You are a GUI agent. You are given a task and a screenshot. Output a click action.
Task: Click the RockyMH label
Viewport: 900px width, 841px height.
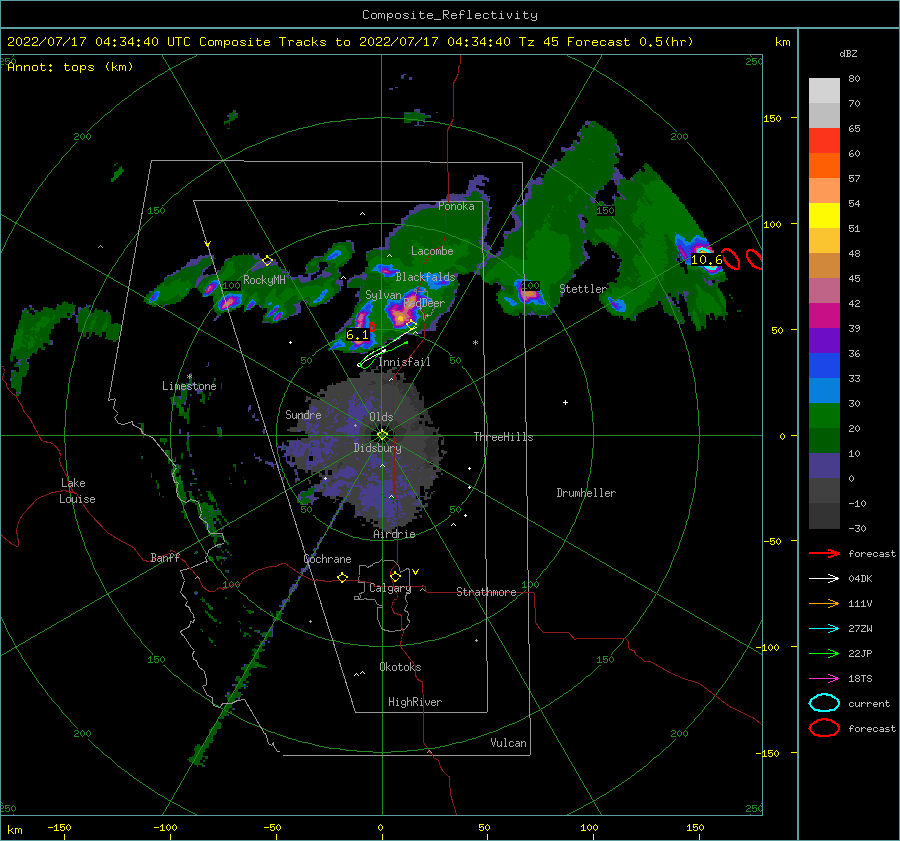click(x=264, y=280)
